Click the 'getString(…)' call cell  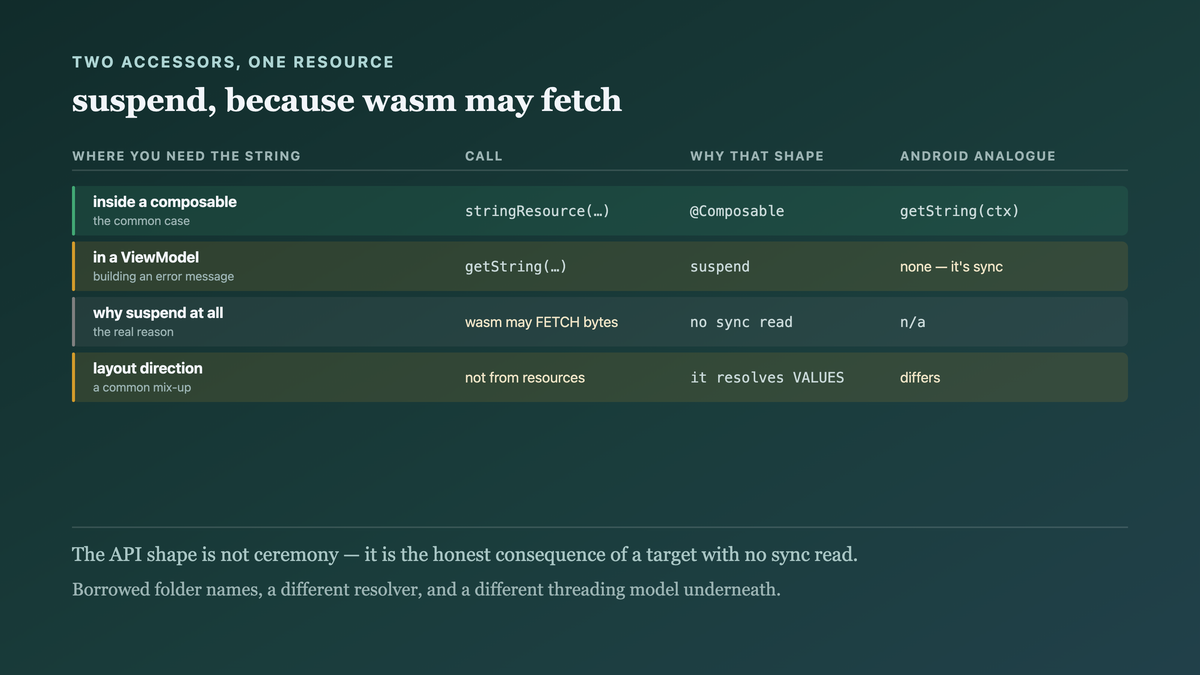point(516,267)
